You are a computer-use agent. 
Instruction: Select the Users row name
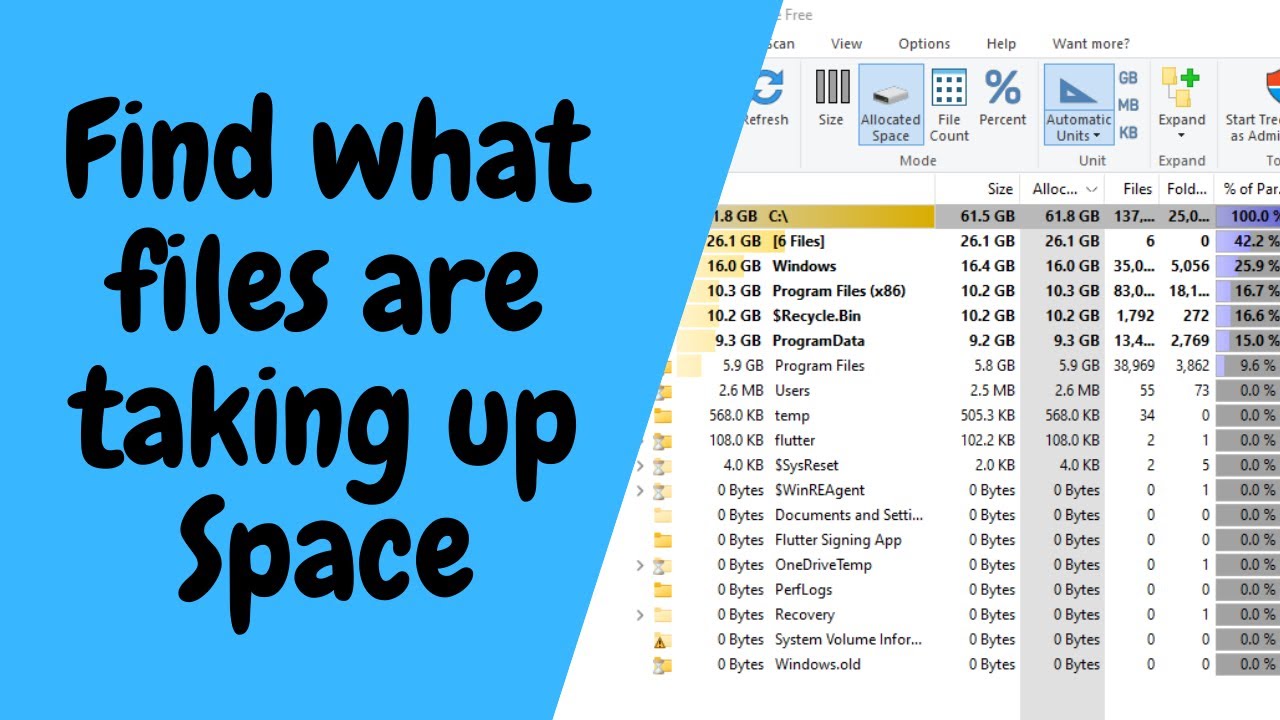click(792, 391)
